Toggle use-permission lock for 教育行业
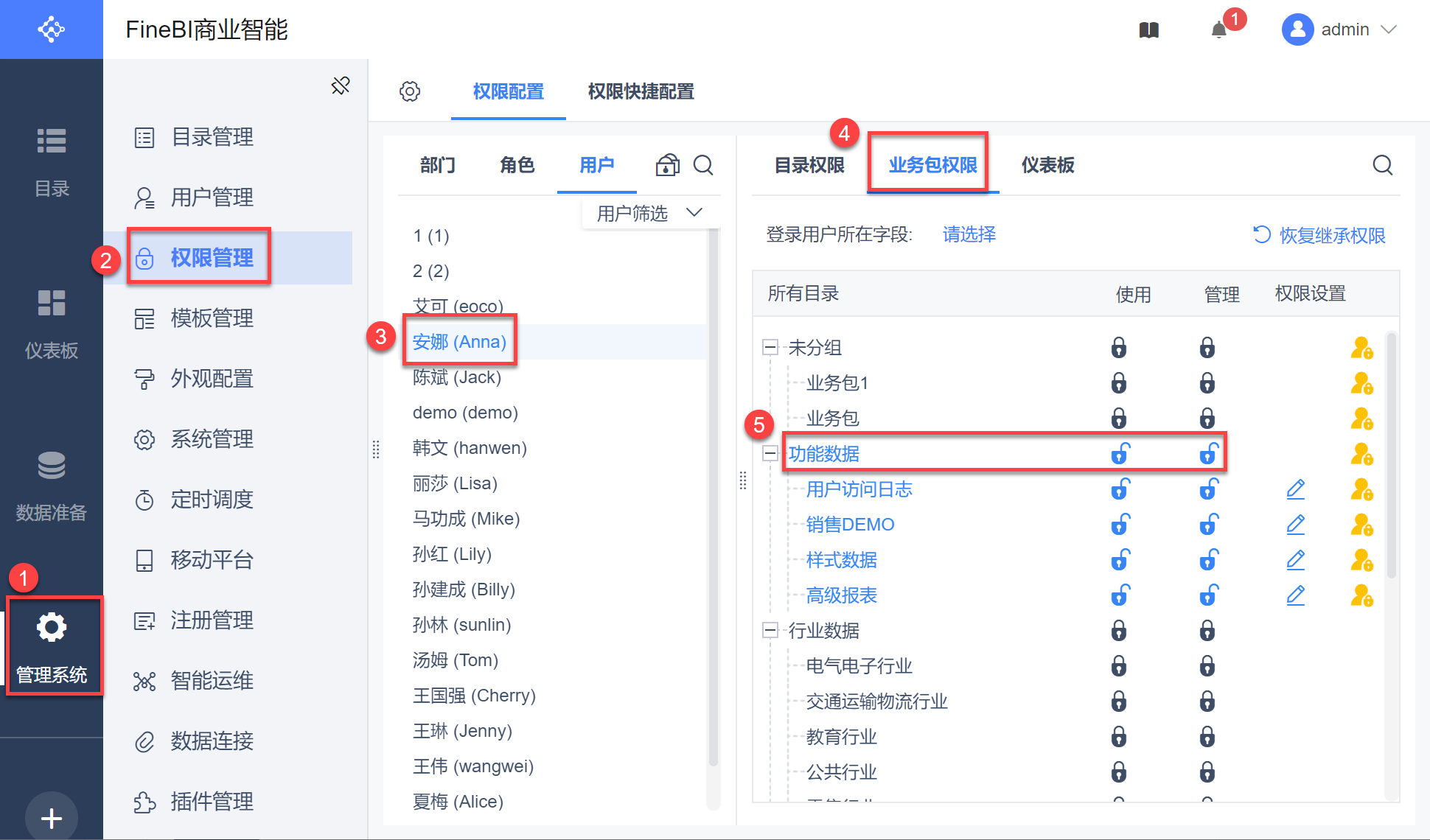Image resolution: width=1430 pixels, height=840 pixels. coord(1118,737)
